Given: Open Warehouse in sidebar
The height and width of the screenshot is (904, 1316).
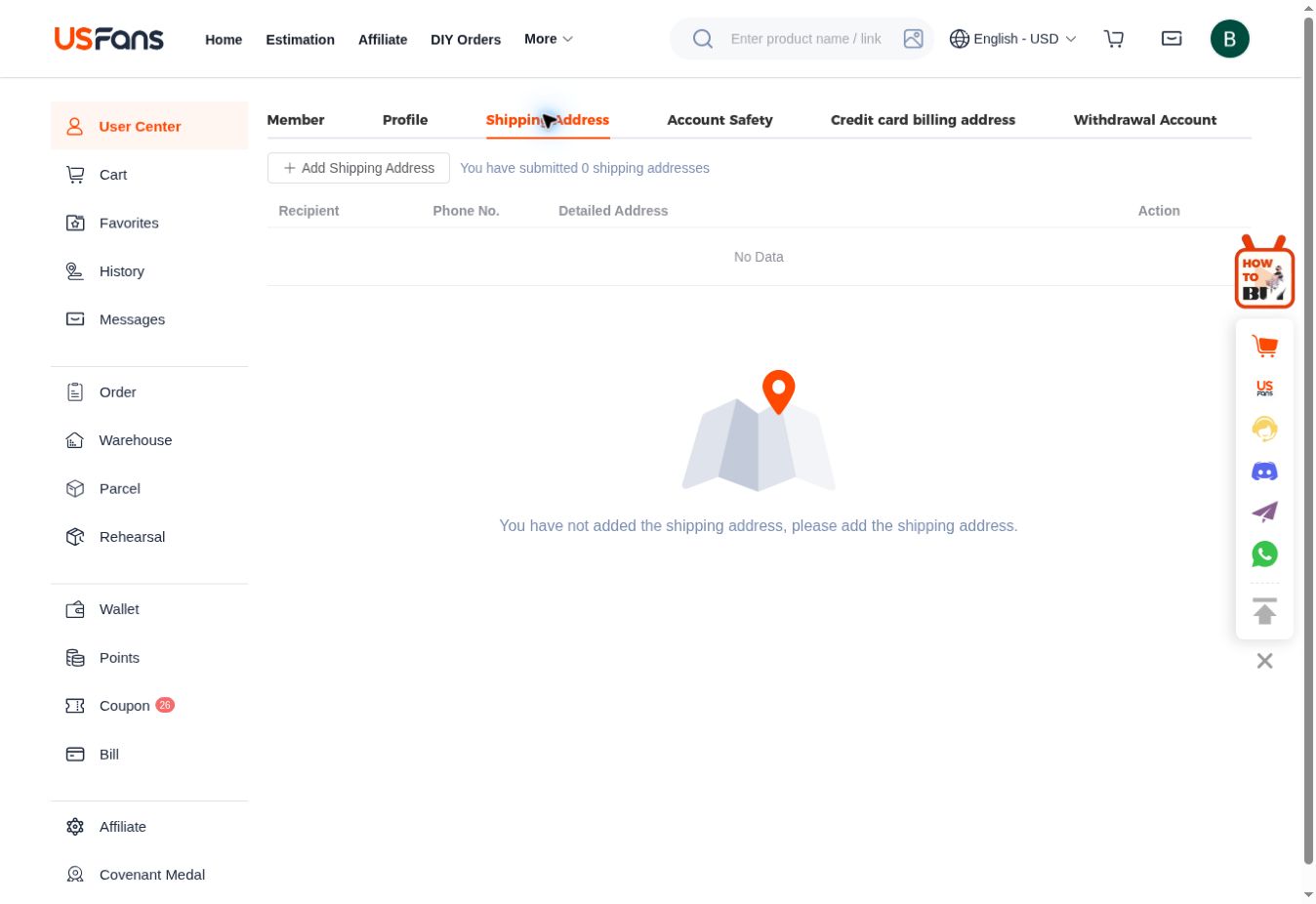Looking at the screenshot, I should pyautogui.click(x=149, y=440).
